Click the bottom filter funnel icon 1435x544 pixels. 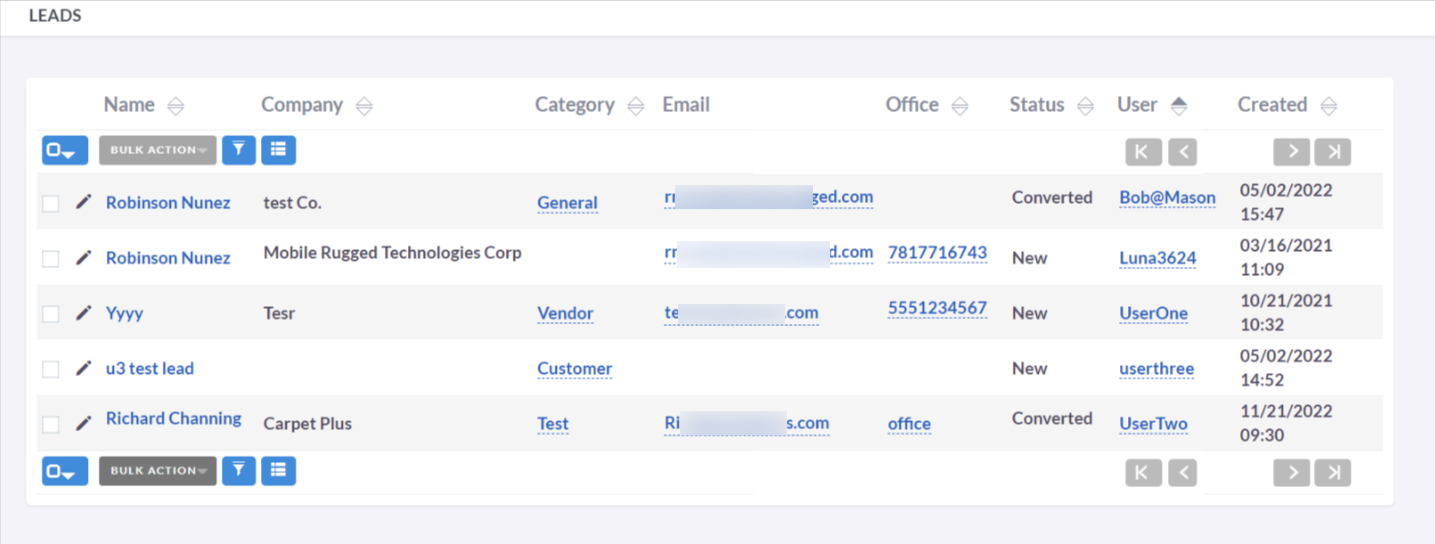pos(238,470)
